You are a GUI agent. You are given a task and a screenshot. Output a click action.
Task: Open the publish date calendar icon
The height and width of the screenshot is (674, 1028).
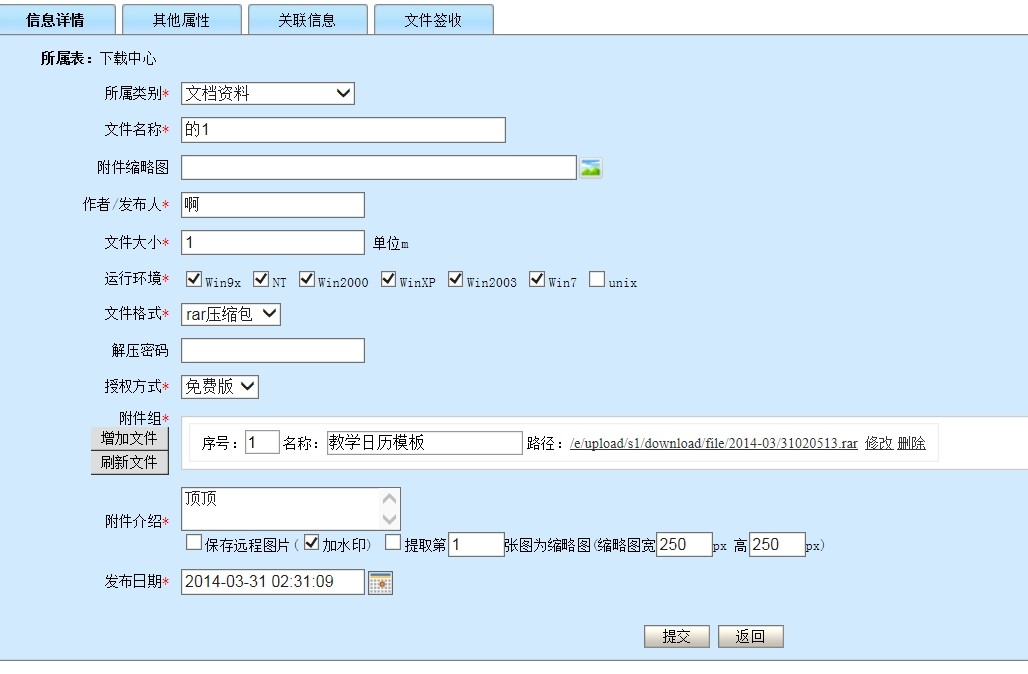[x=380, y=583]
